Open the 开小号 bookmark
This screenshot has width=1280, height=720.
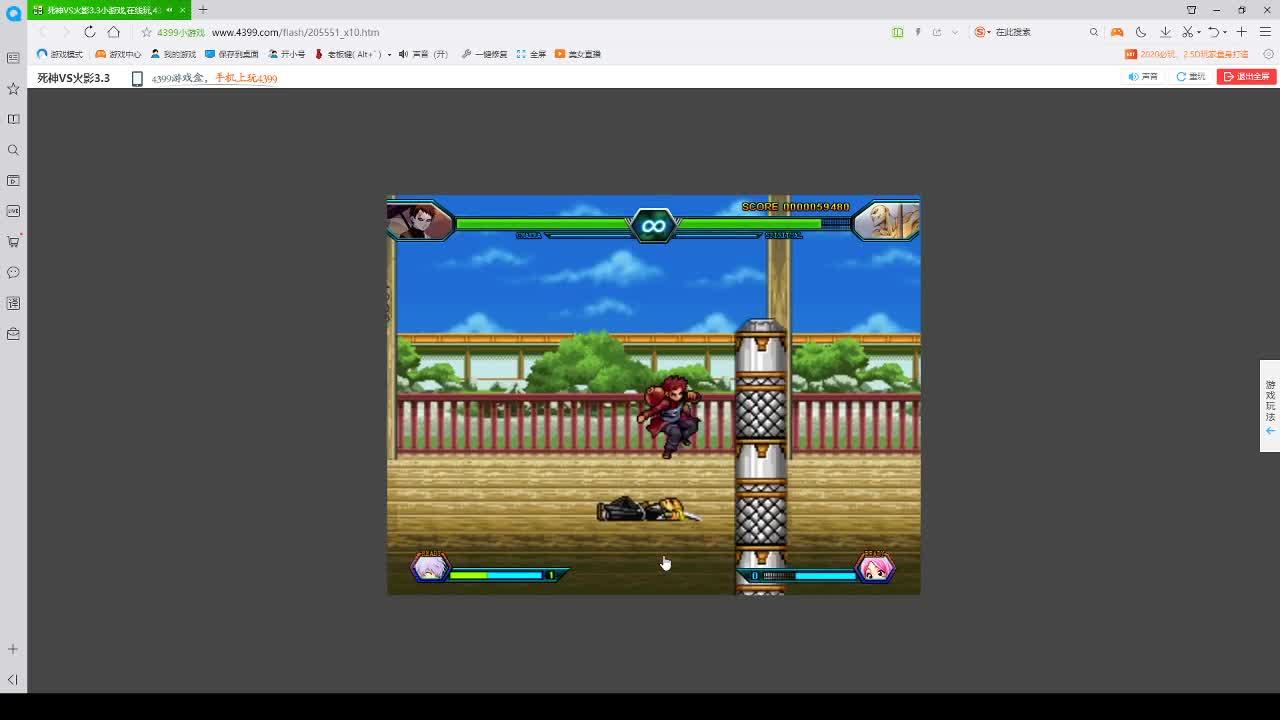click(286, 54)
